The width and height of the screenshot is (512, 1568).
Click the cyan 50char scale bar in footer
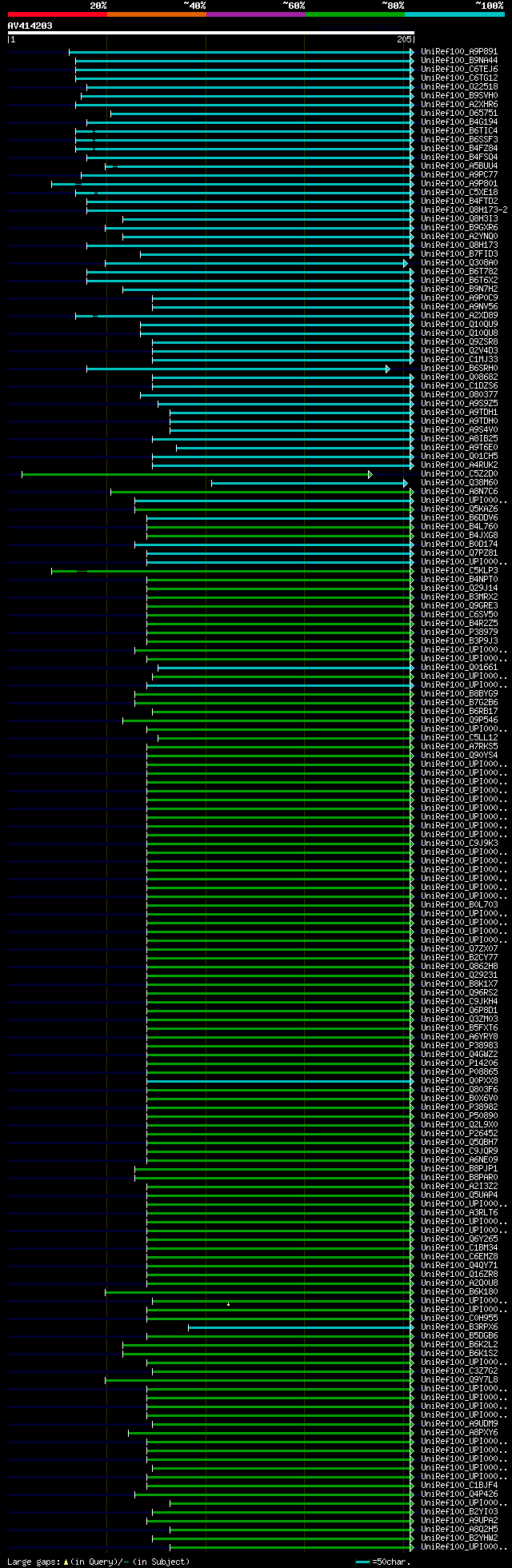point(363,1562)
